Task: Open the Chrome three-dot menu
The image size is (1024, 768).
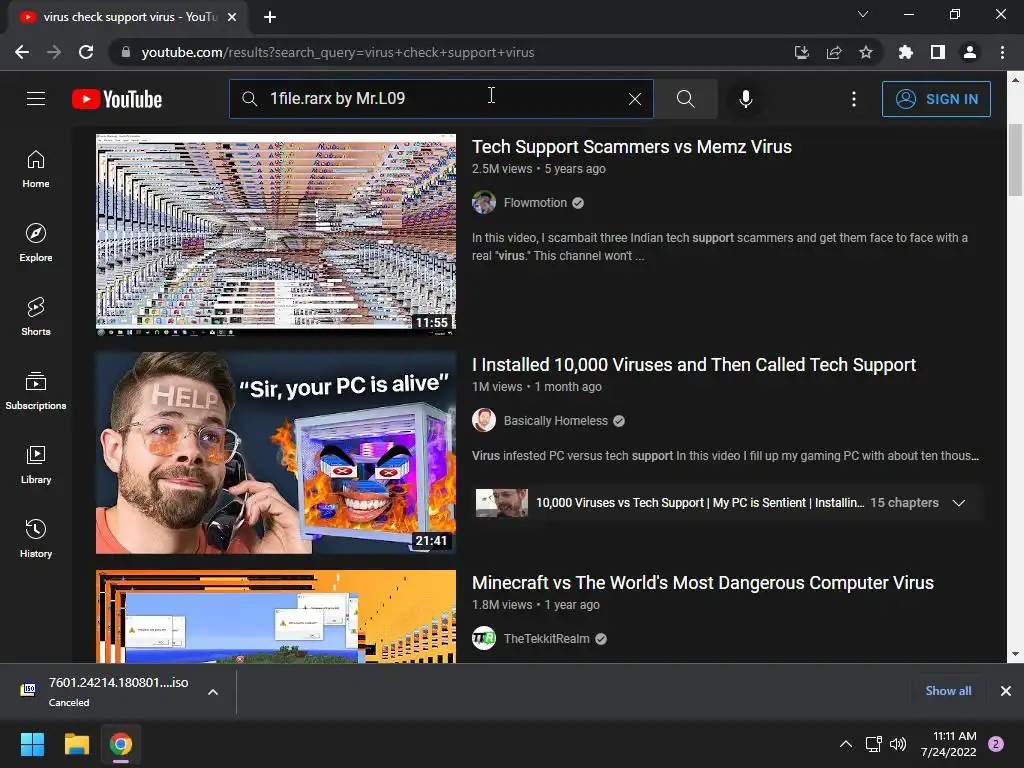Action: tap(1002, 52)
